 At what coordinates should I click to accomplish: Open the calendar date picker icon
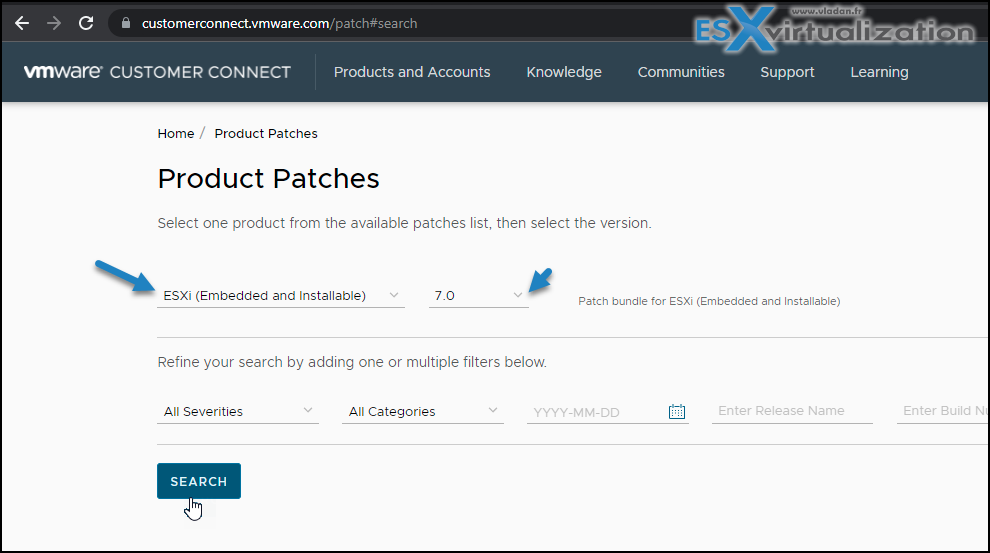[x=677, y=412]
